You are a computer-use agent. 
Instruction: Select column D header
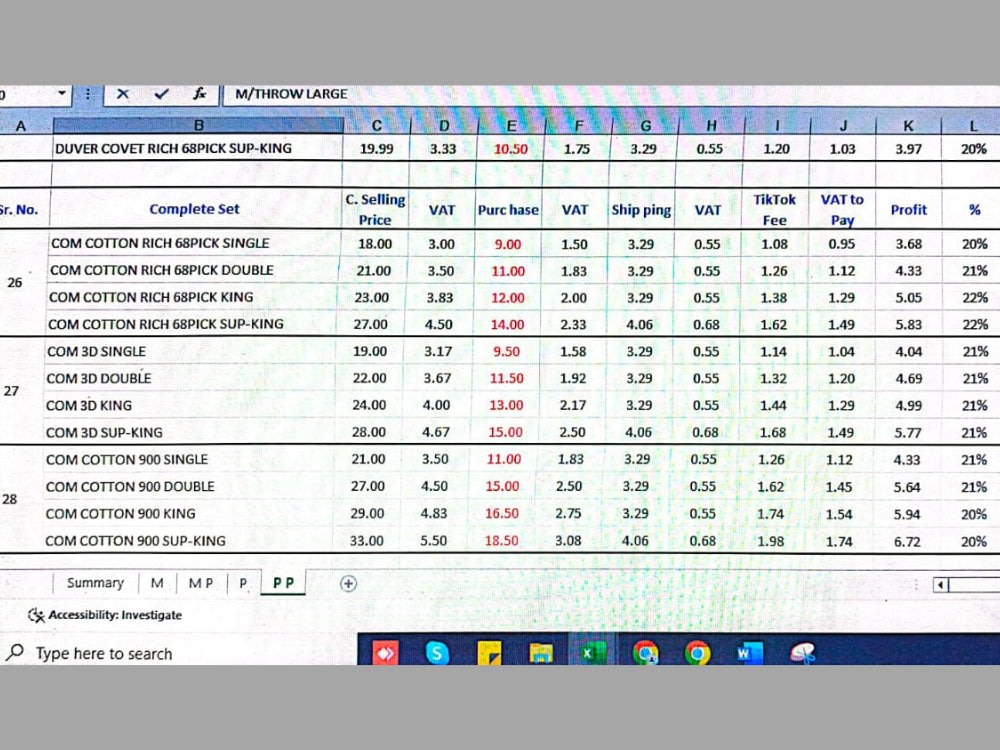click(444, 126)
